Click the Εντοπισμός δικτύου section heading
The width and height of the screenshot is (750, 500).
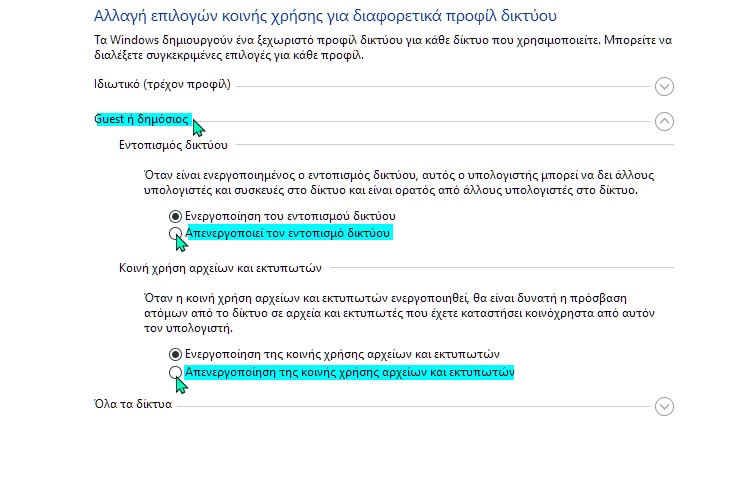point(173,145)
